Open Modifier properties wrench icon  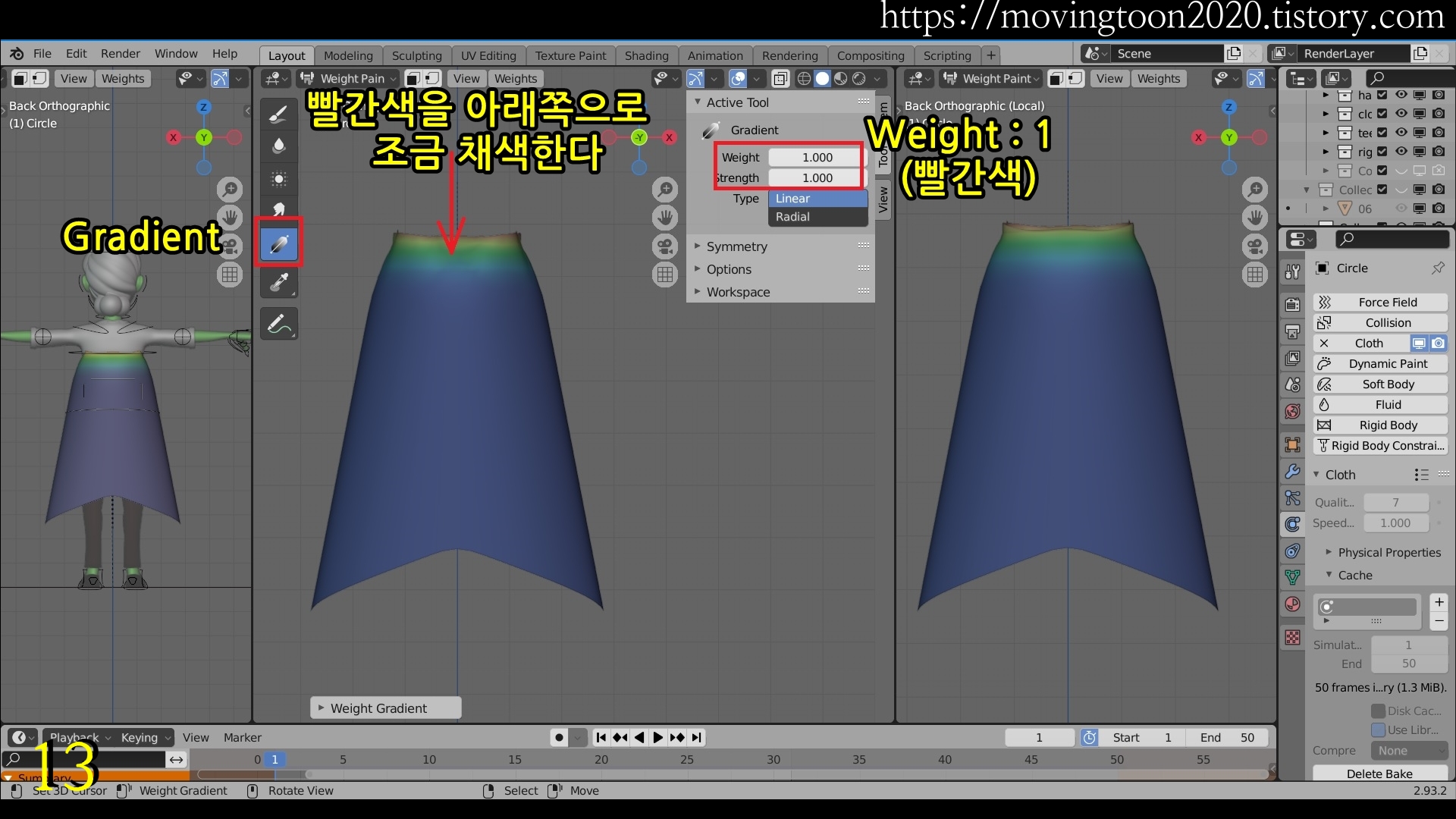[x=1293, y=471]
